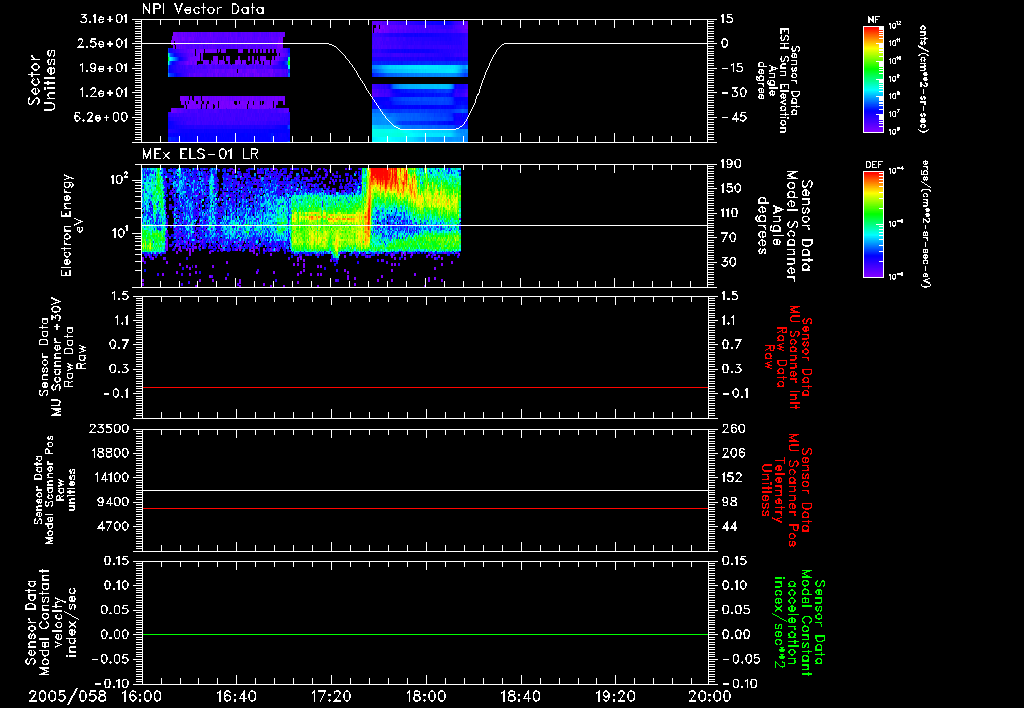This screenshot has height=708, width=1024.
Task: Click the "Model Scanner Angle degrees" axis label
Action: [x=784, y=225]
